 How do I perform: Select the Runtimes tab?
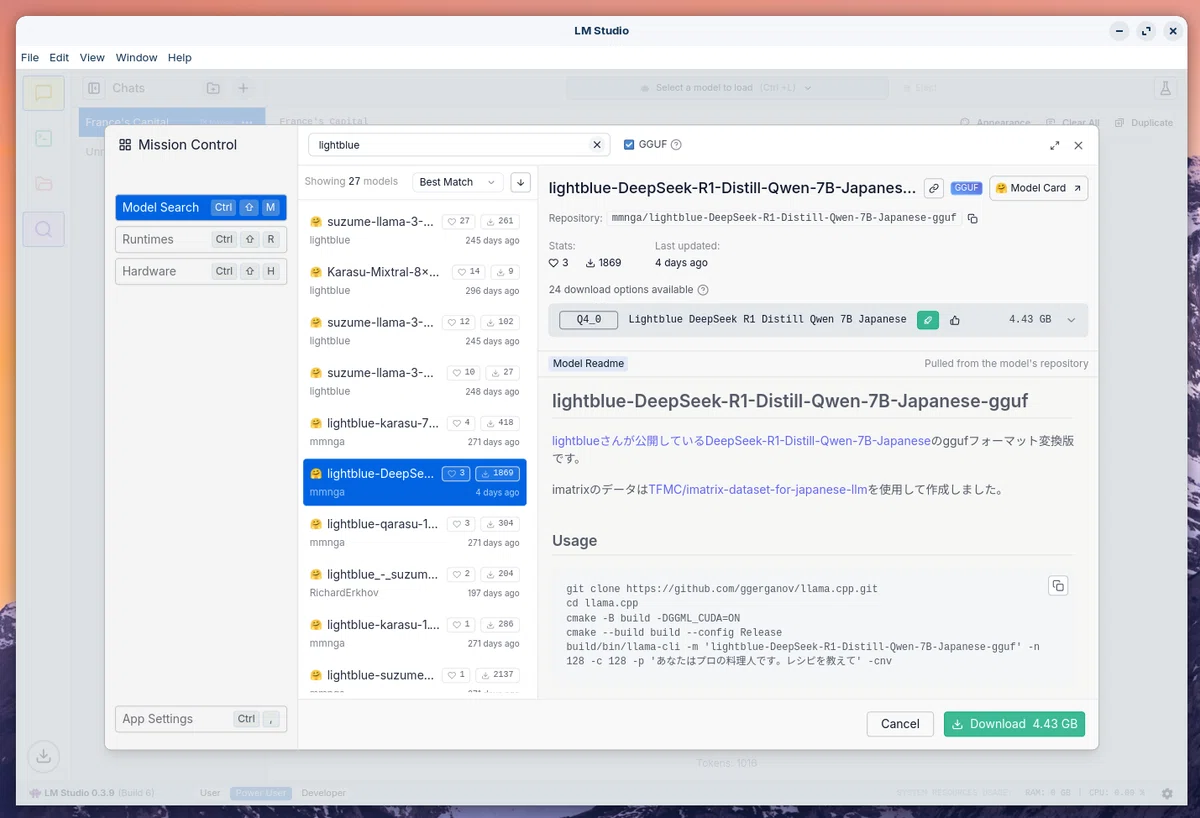pos(201,240)
